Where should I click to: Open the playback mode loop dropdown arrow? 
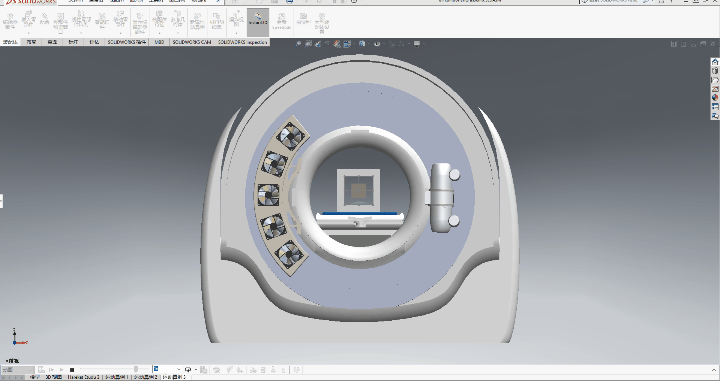[196, 370]
